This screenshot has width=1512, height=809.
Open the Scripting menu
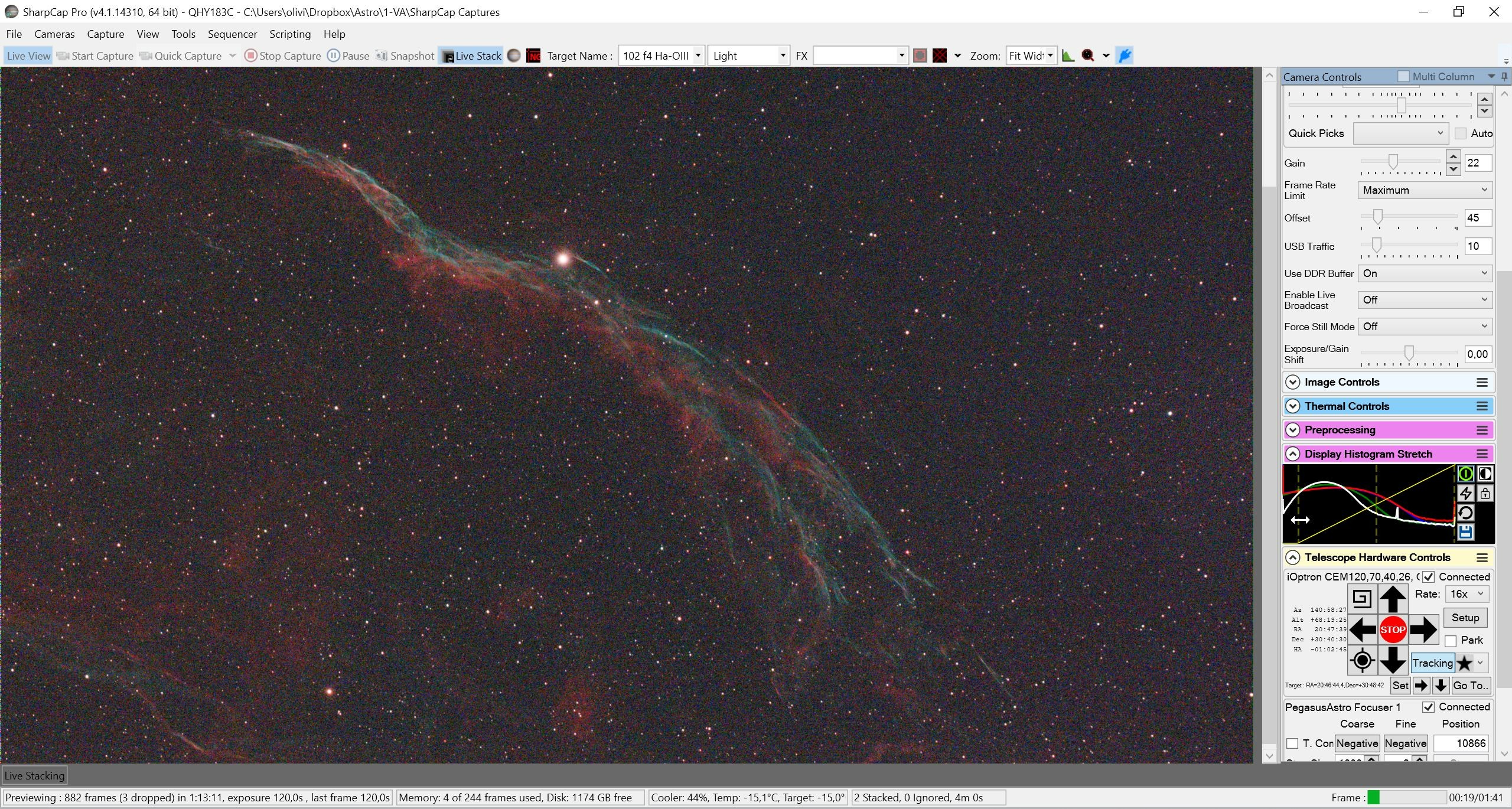(290, 34)
